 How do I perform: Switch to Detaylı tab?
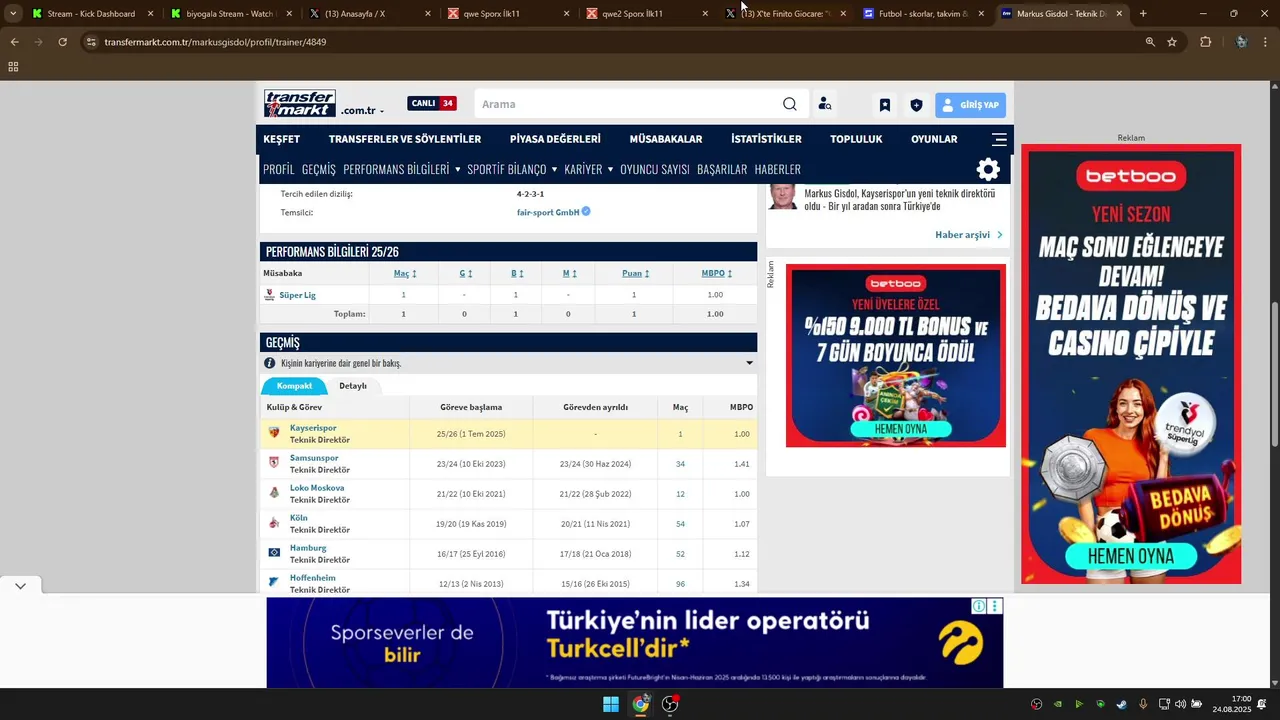353,386
